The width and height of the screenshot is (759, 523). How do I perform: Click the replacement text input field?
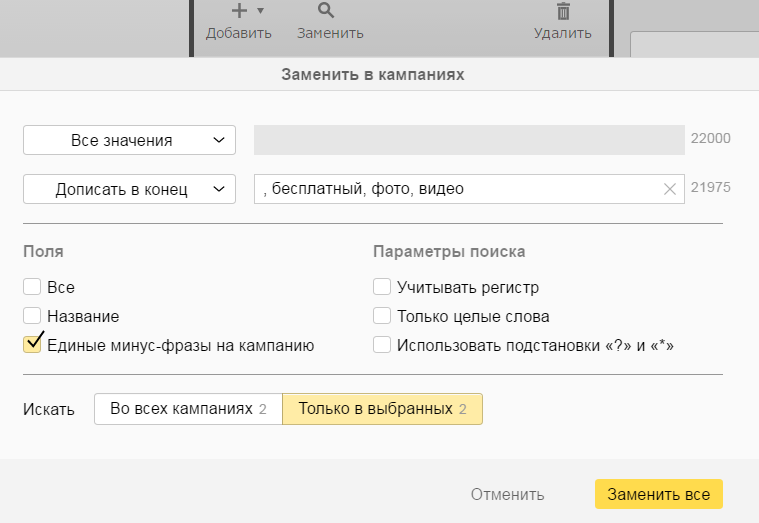455,189
